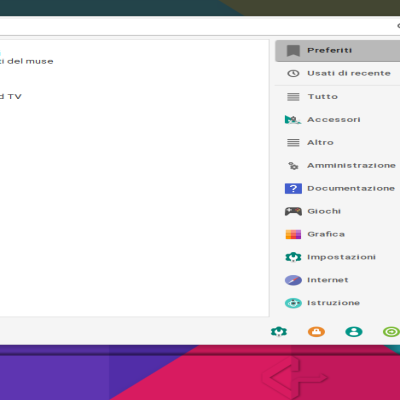Open the Amministrazione gears category

(337, 165)
